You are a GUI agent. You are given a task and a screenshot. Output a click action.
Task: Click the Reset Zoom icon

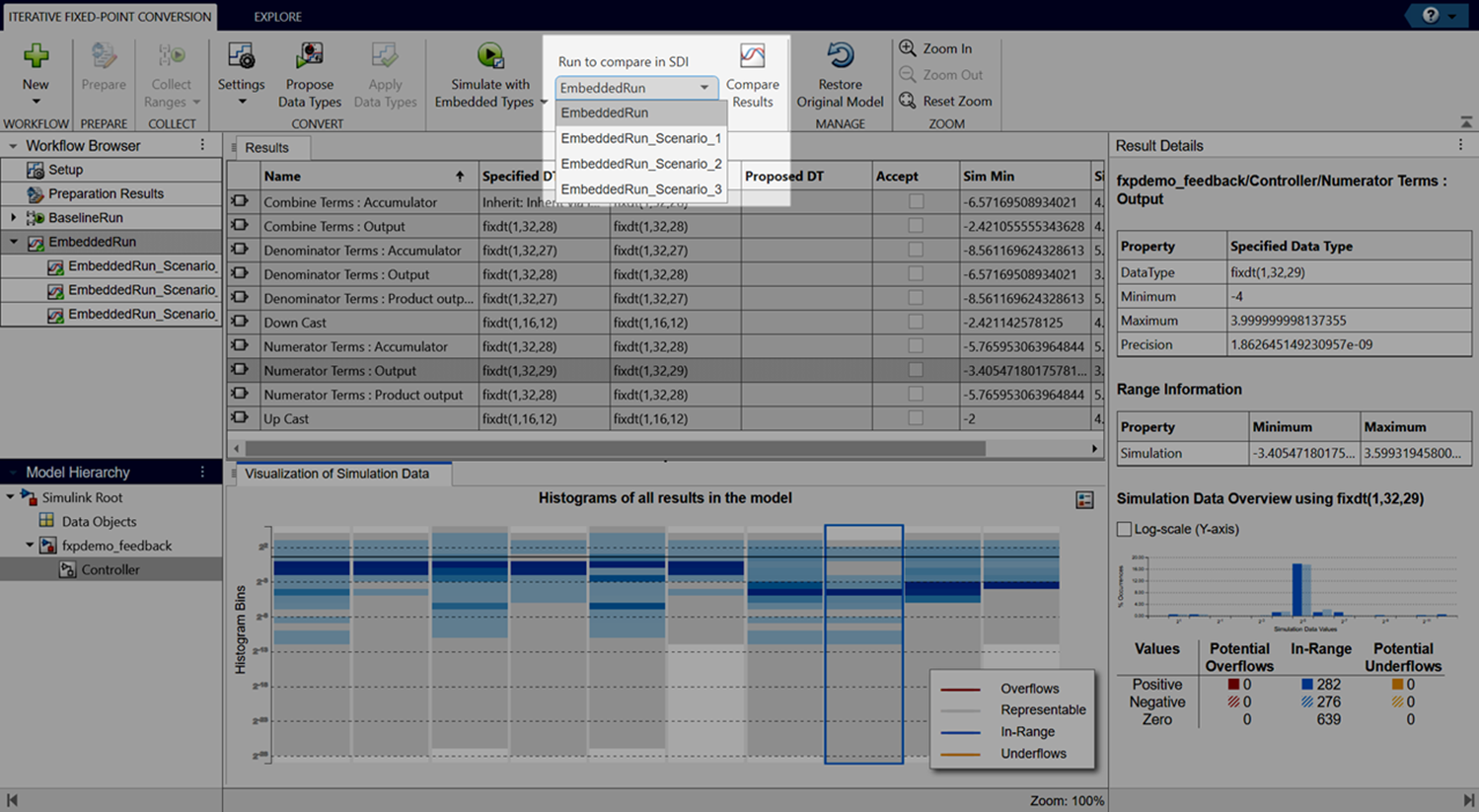908,101
